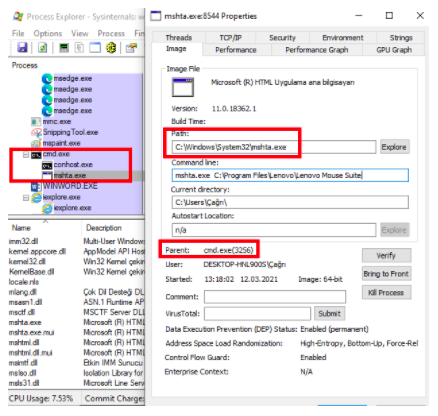Collapse the cmd.exe tree node
Screen dimensions: 438x416
(26, 155)
